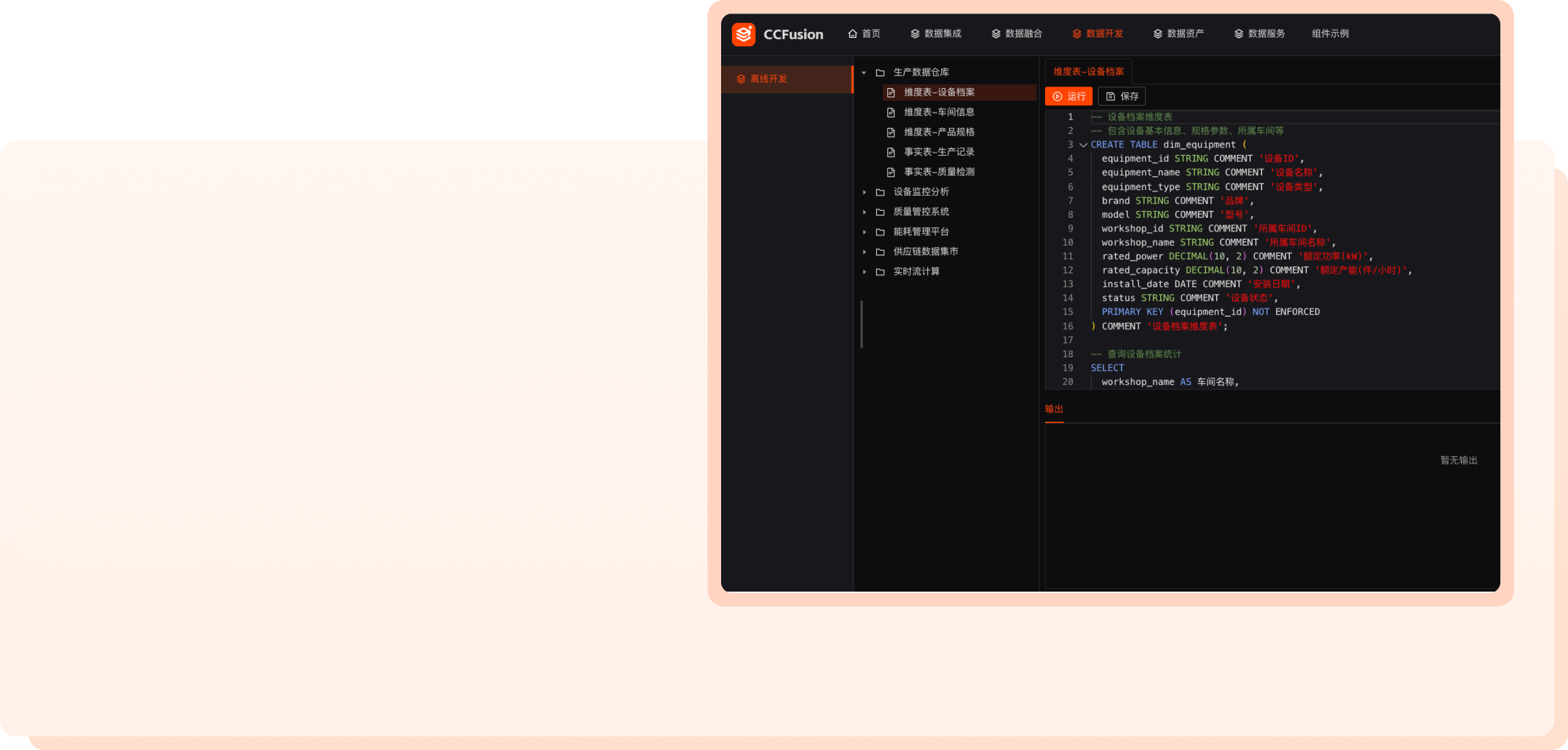Click the layers icon next to 数据资产
Image resolution: width=1568 pixels, height=750 pixels.
pyautogui.click(x=1157, y=34)
